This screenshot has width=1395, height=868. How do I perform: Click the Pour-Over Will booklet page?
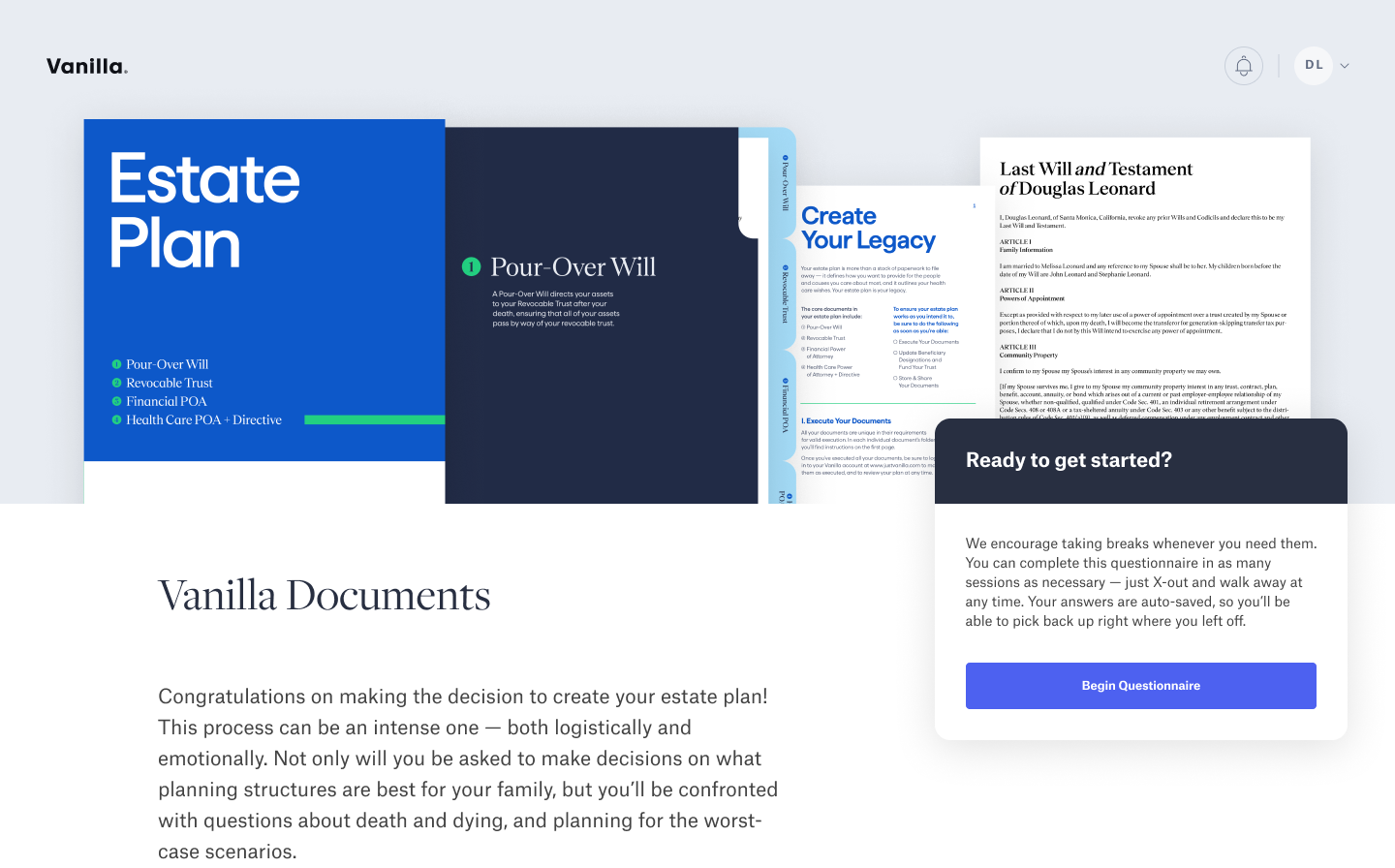point(601,315)
